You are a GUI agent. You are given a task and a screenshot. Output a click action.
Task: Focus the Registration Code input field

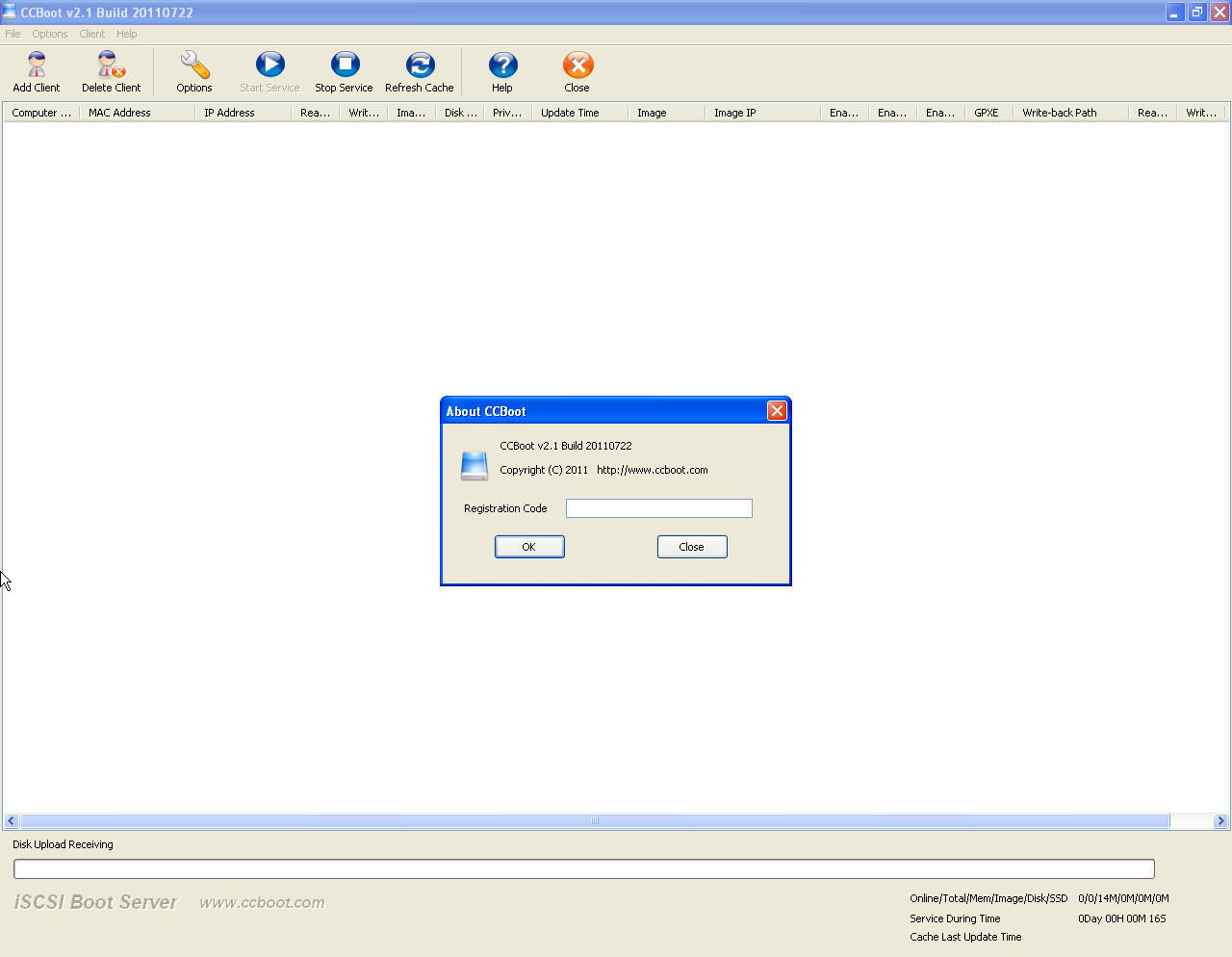(x=659, y=508)
